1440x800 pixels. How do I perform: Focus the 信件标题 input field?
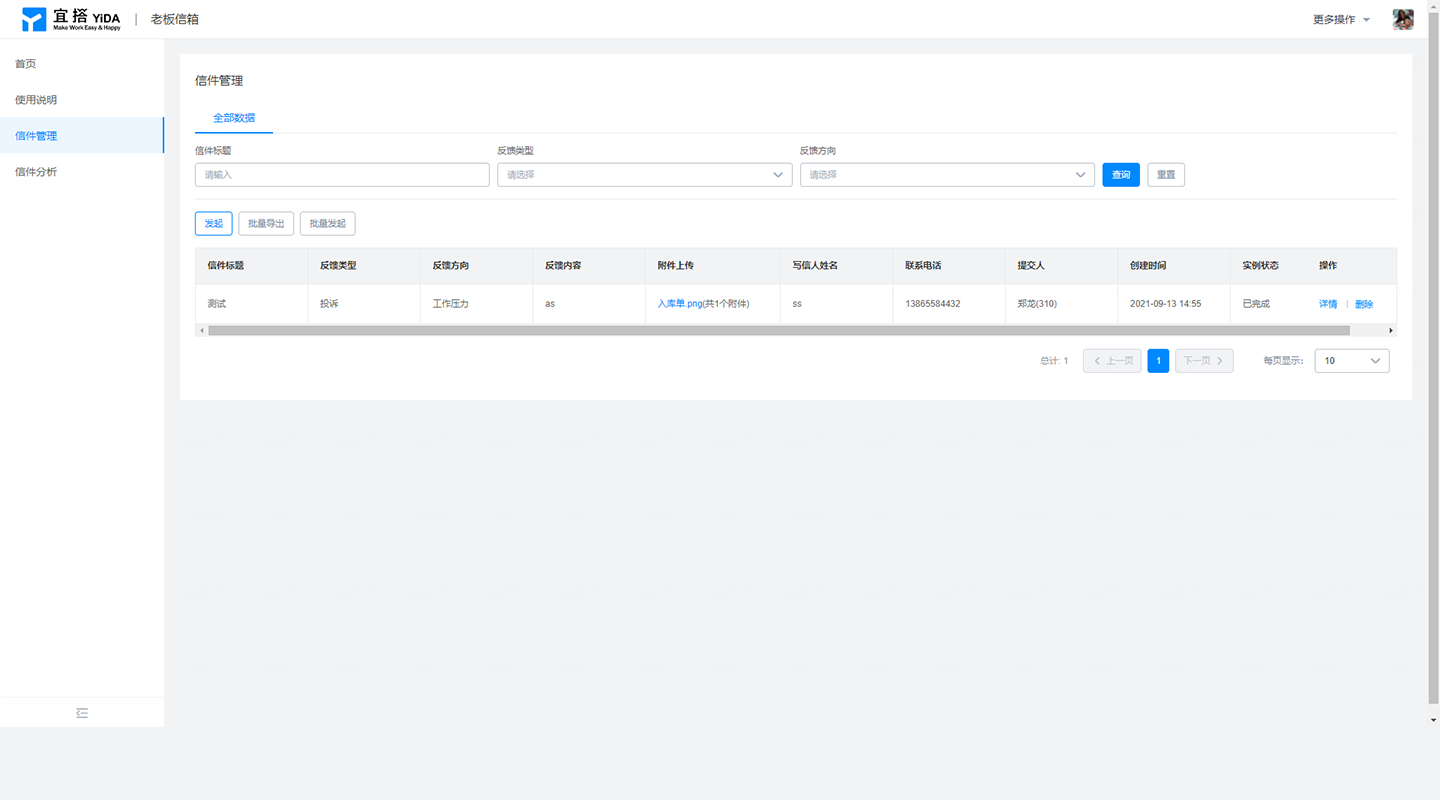(x=342, y=175)
